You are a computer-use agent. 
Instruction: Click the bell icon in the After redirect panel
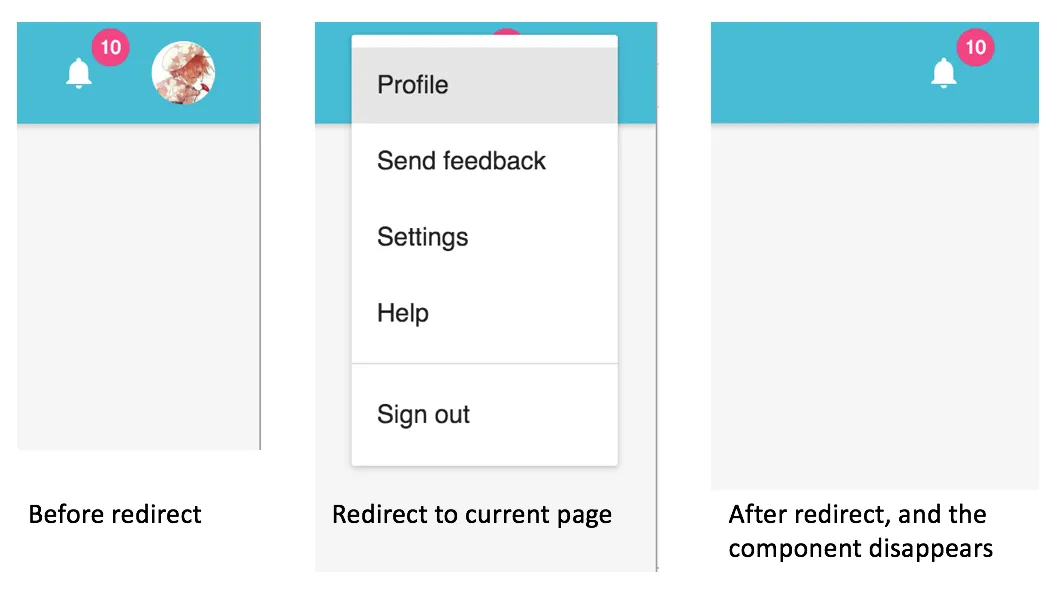pos(944,73)
